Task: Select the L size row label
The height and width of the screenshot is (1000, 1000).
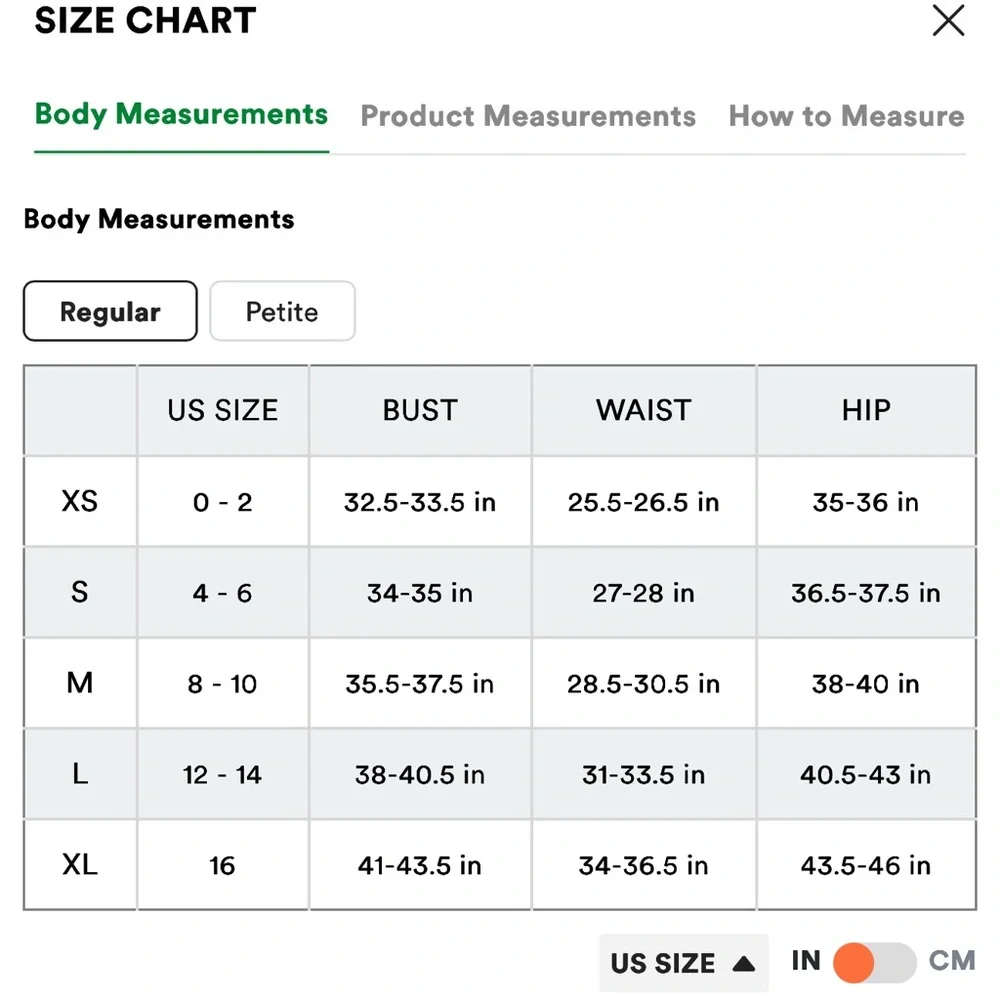Action: click(x=80, y=774)
